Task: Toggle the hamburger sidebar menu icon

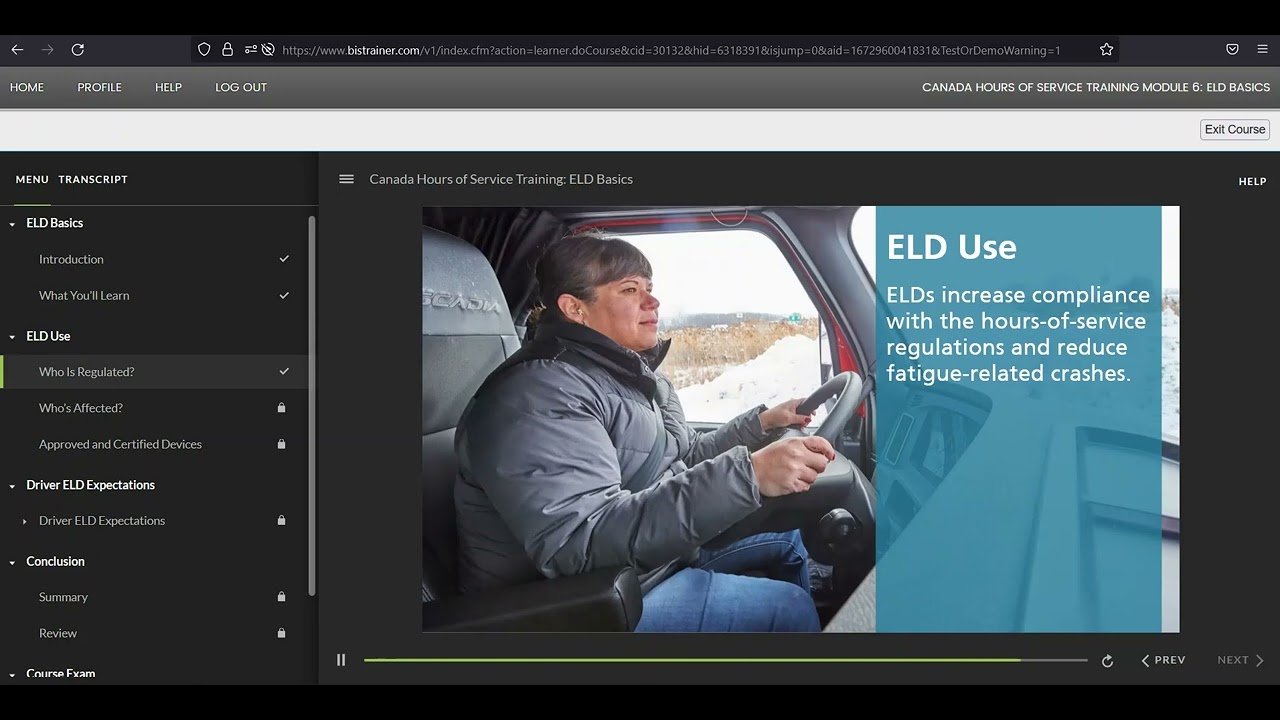Action: [346, 179]
